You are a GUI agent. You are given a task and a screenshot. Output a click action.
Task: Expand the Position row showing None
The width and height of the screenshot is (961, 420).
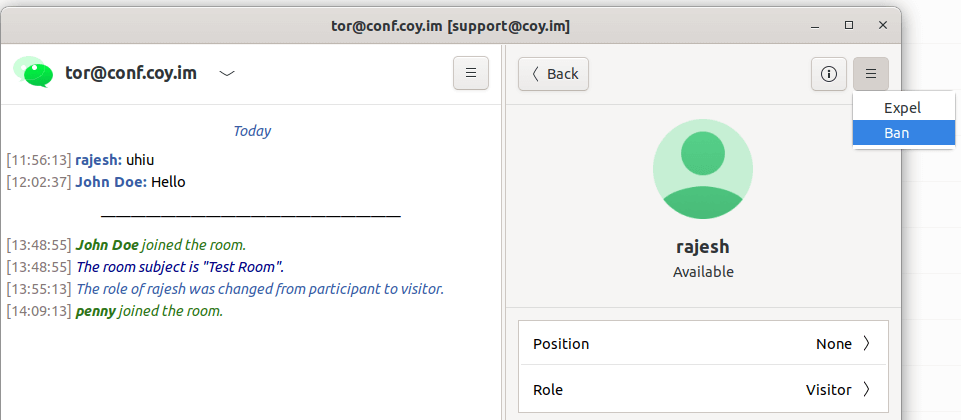702,343
